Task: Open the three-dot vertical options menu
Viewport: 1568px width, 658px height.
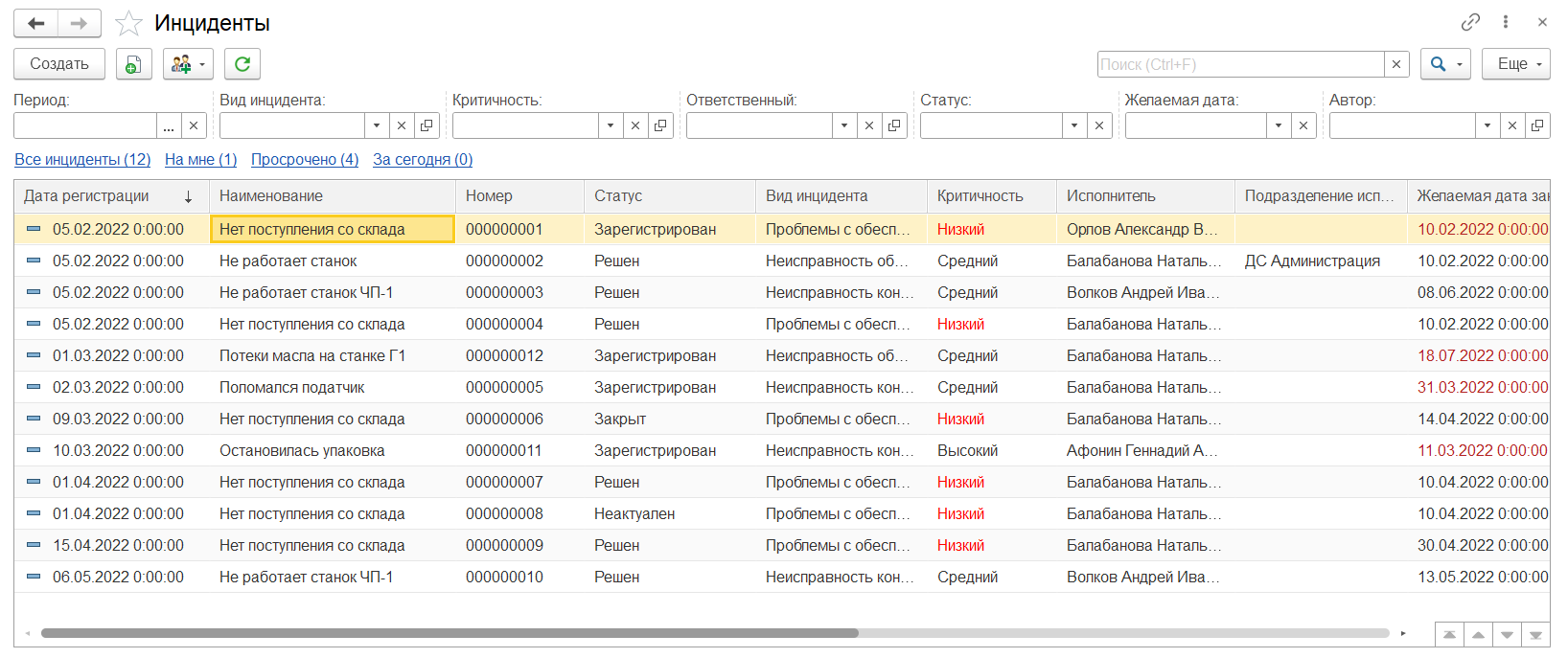Action: pyautogui.click(x=1506, y=22)
